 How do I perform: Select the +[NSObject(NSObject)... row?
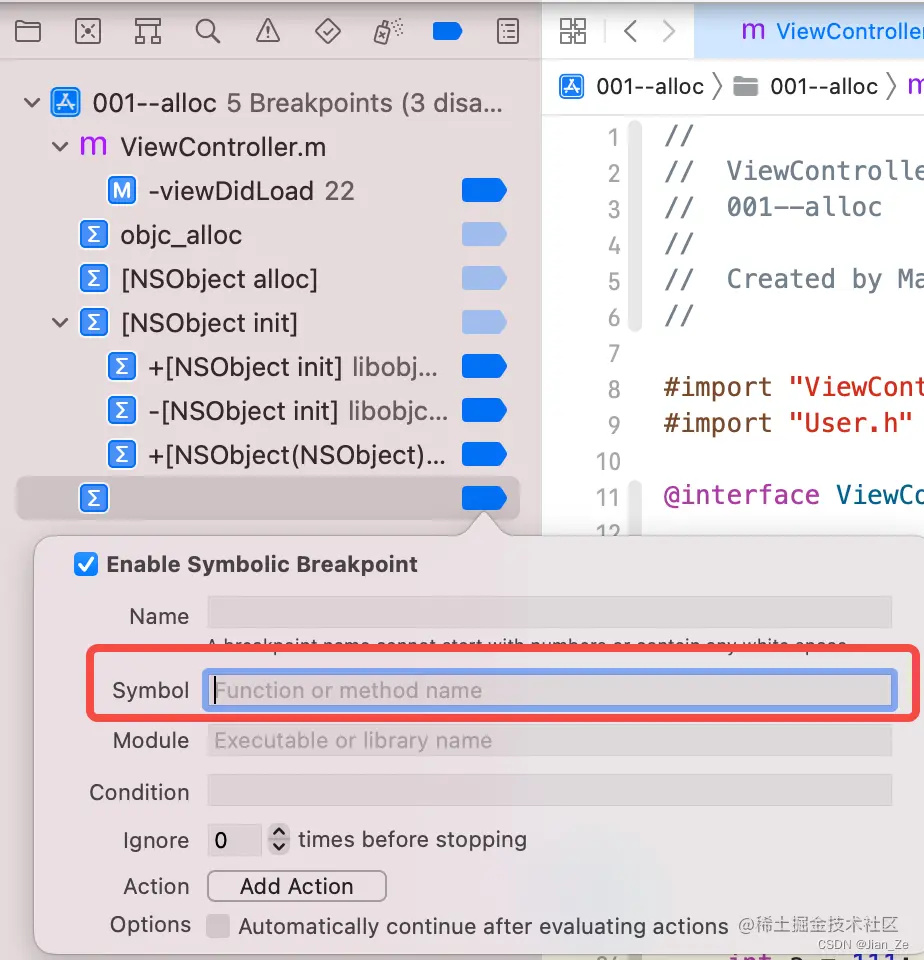(268, 454)
